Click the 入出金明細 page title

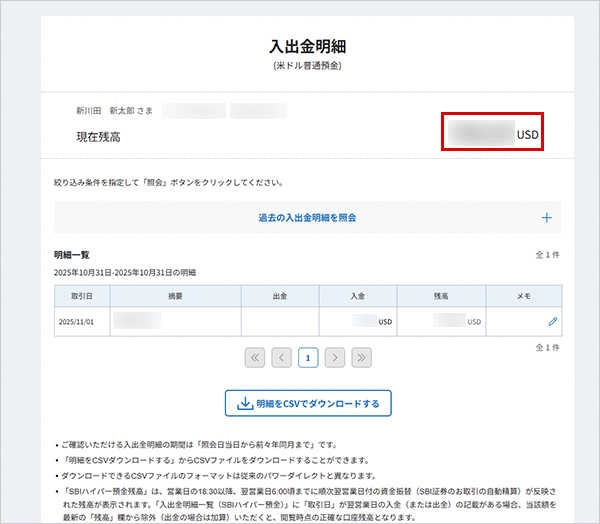click(308, 46)
